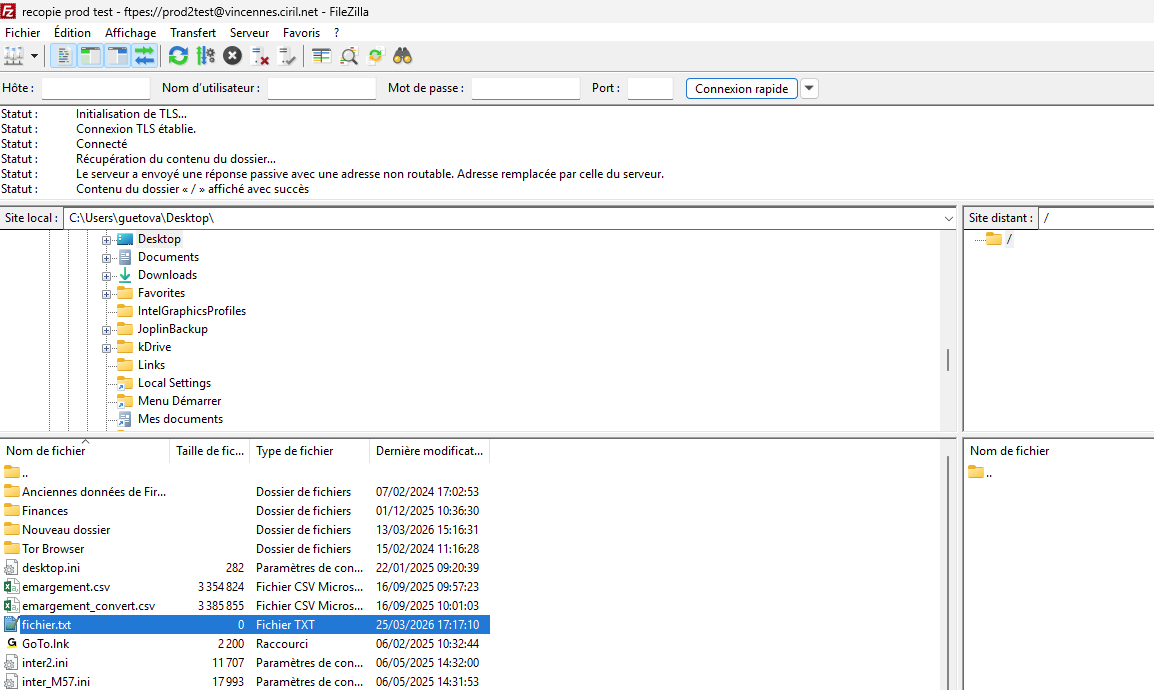The height and width of the screenshot is (690, 1154).
Task: Refresh the file and folder lists
Action: pos(178,56)
